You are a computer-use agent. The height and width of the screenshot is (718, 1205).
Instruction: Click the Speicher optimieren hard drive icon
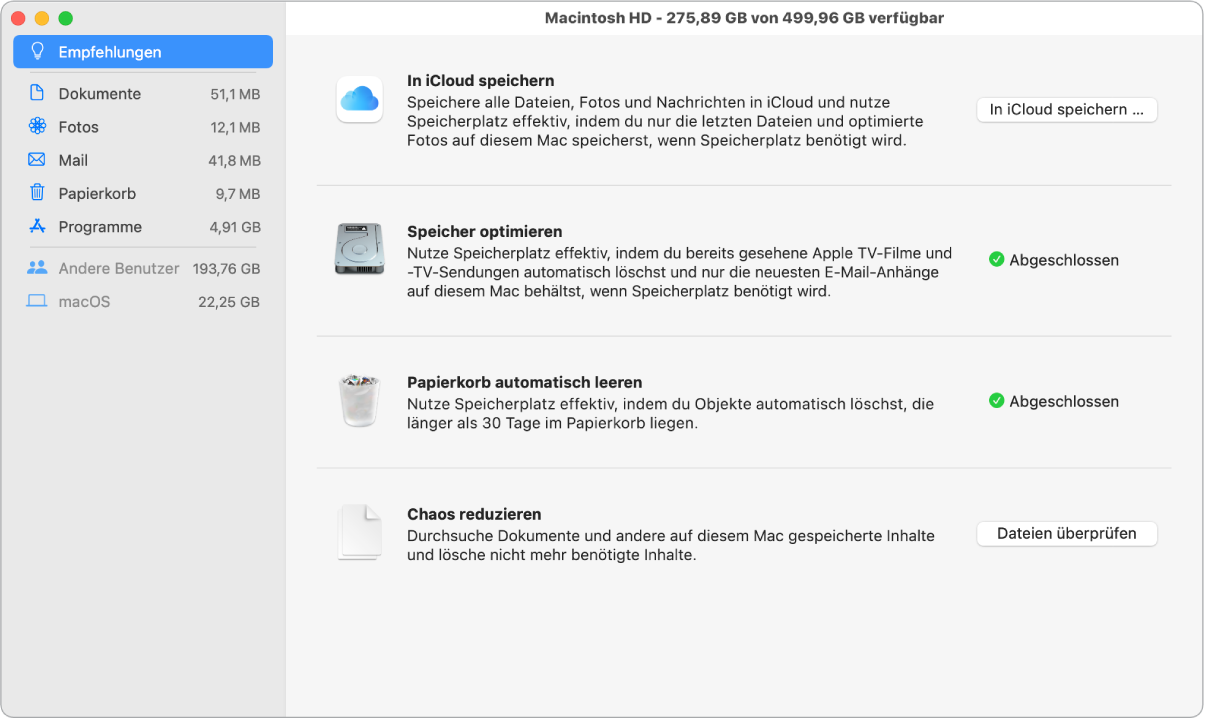click(359, 250)
